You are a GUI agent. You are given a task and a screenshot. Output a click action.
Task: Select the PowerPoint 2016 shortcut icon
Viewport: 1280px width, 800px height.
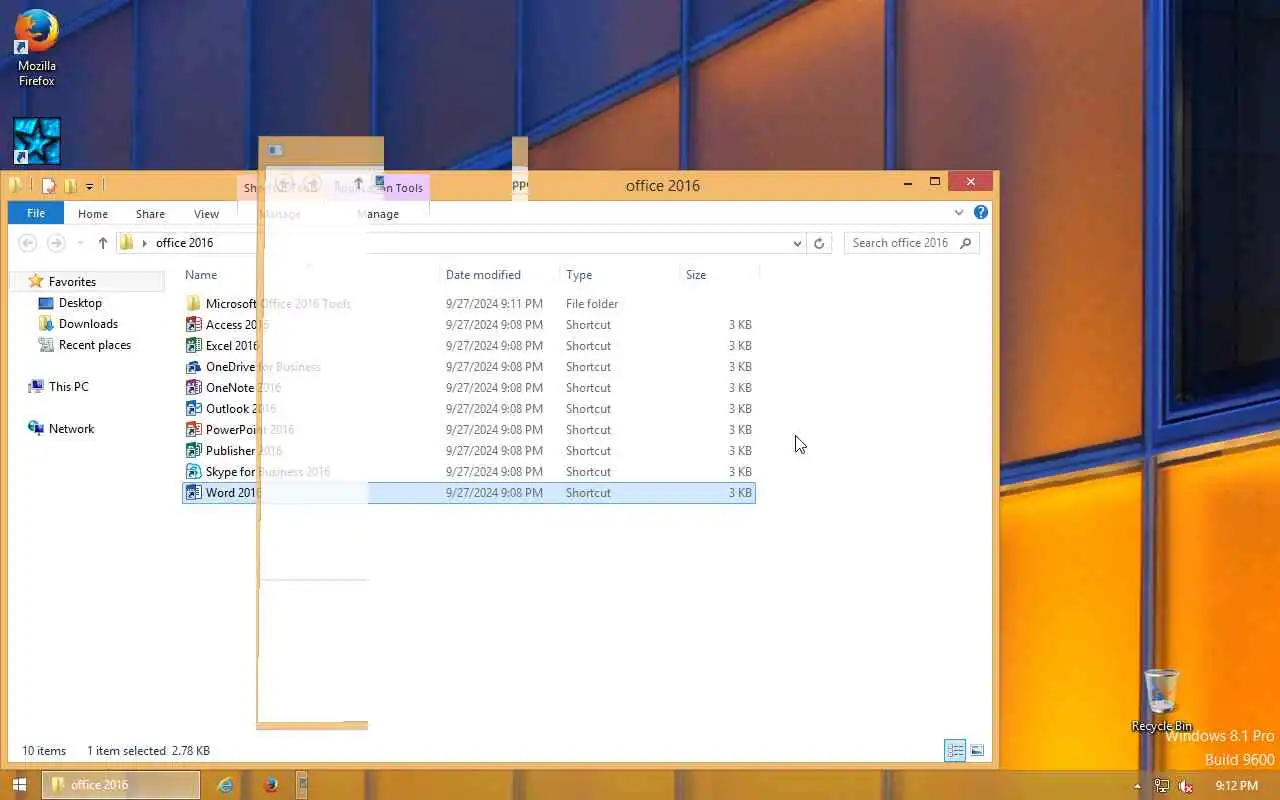tap(194, 430)
